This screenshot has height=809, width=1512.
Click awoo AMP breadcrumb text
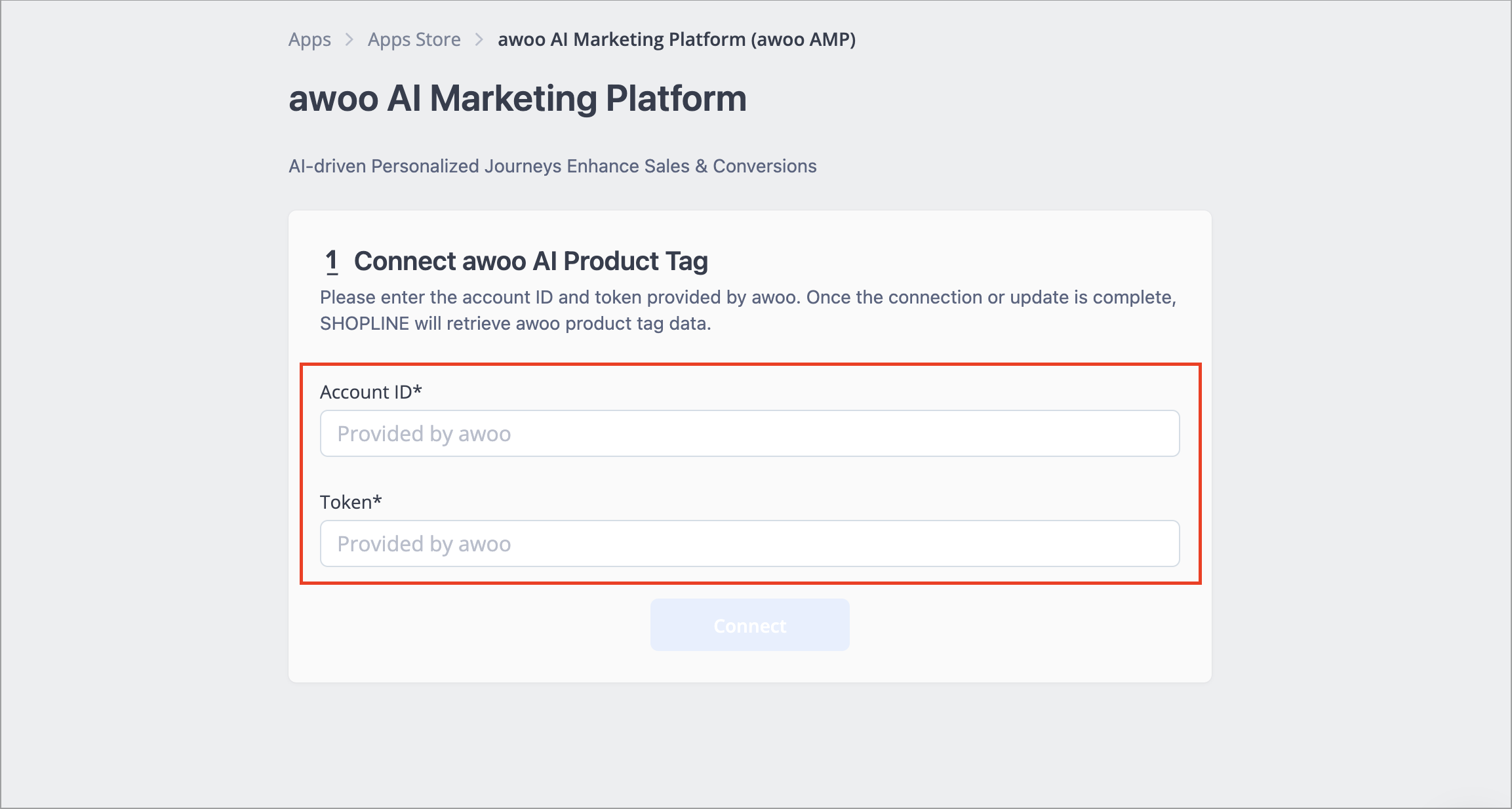(677, 40)
